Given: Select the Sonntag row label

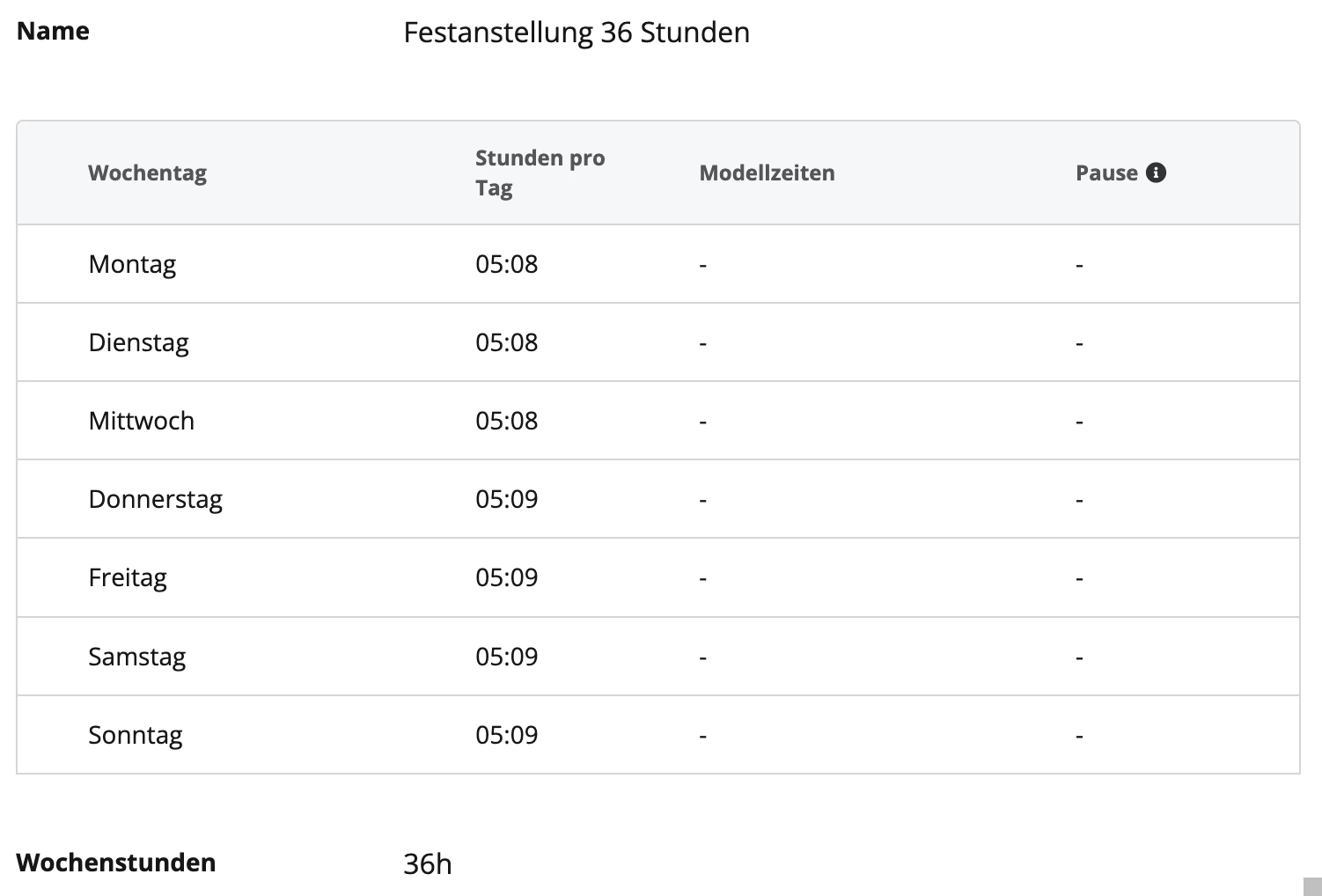Looking at the screenshot, I should [136, 735].
